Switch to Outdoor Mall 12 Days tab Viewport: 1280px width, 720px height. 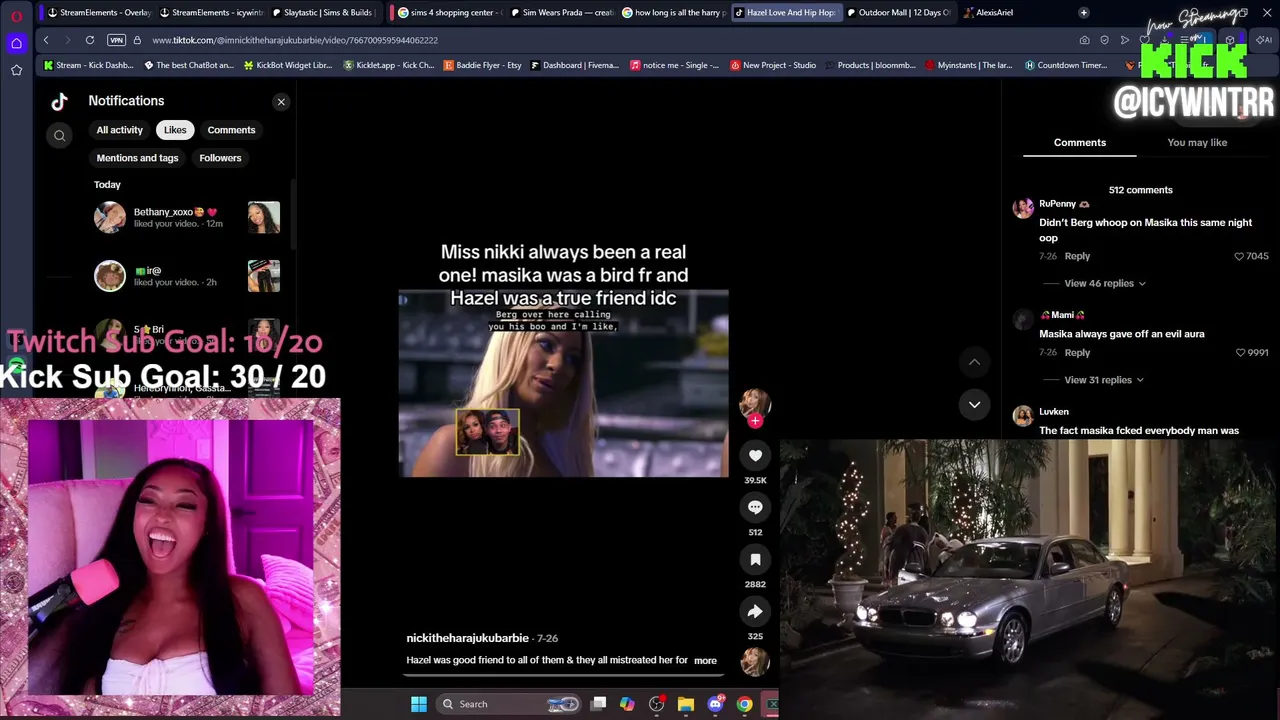tap(897, 13)
